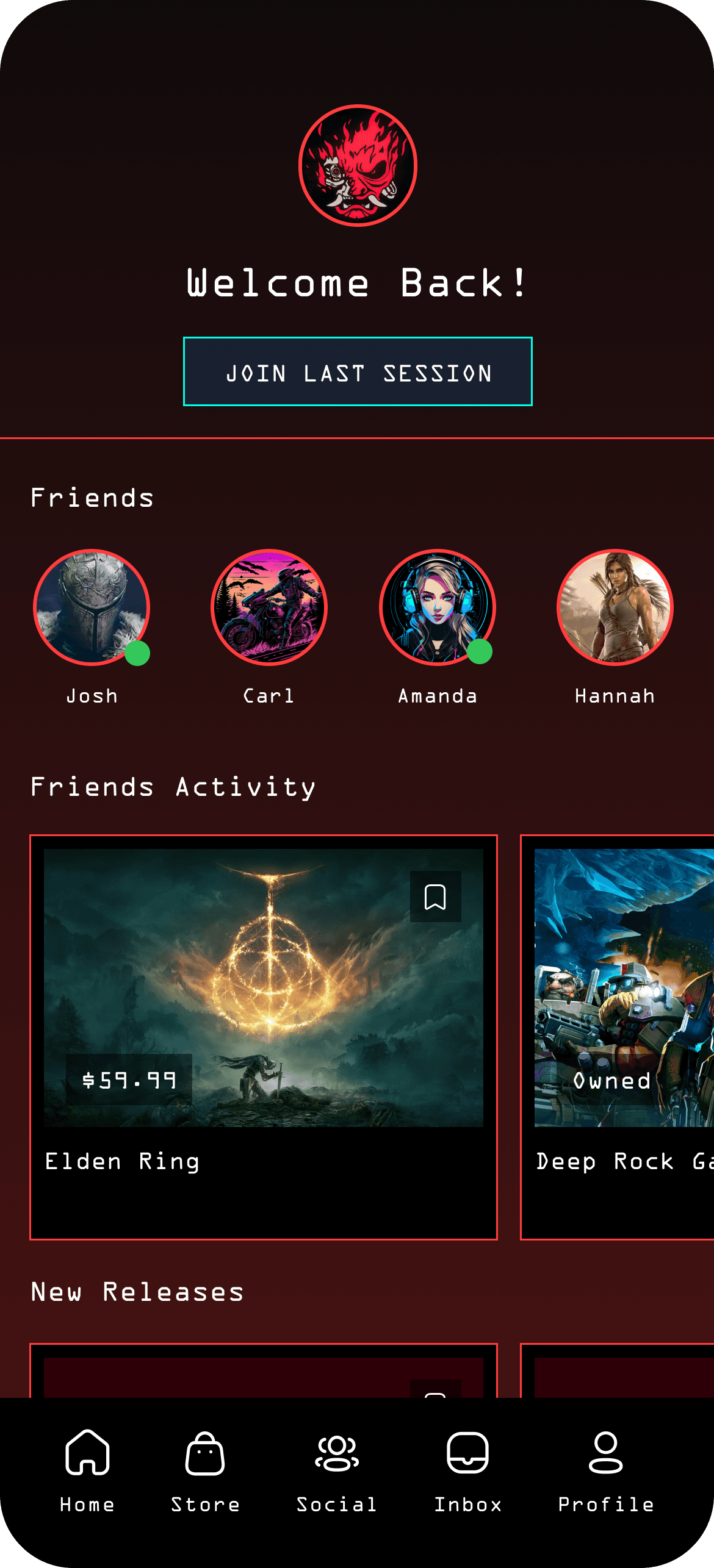This screenshot has height=1568, width=714.
Task: Open Hannah's friend avatar
Action: tap(615, 607)
